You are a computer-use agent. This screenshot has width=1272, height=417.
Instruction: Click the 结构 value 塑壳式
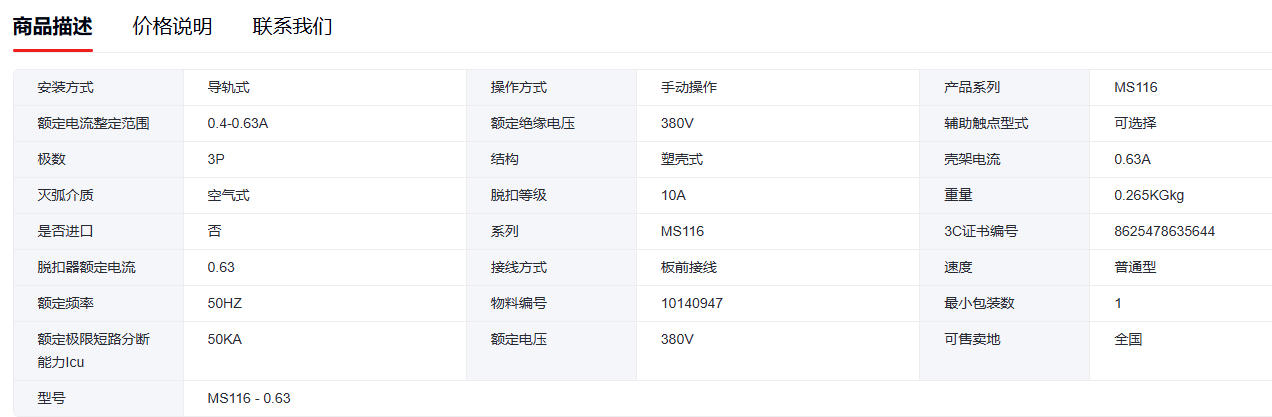point(682,160)
